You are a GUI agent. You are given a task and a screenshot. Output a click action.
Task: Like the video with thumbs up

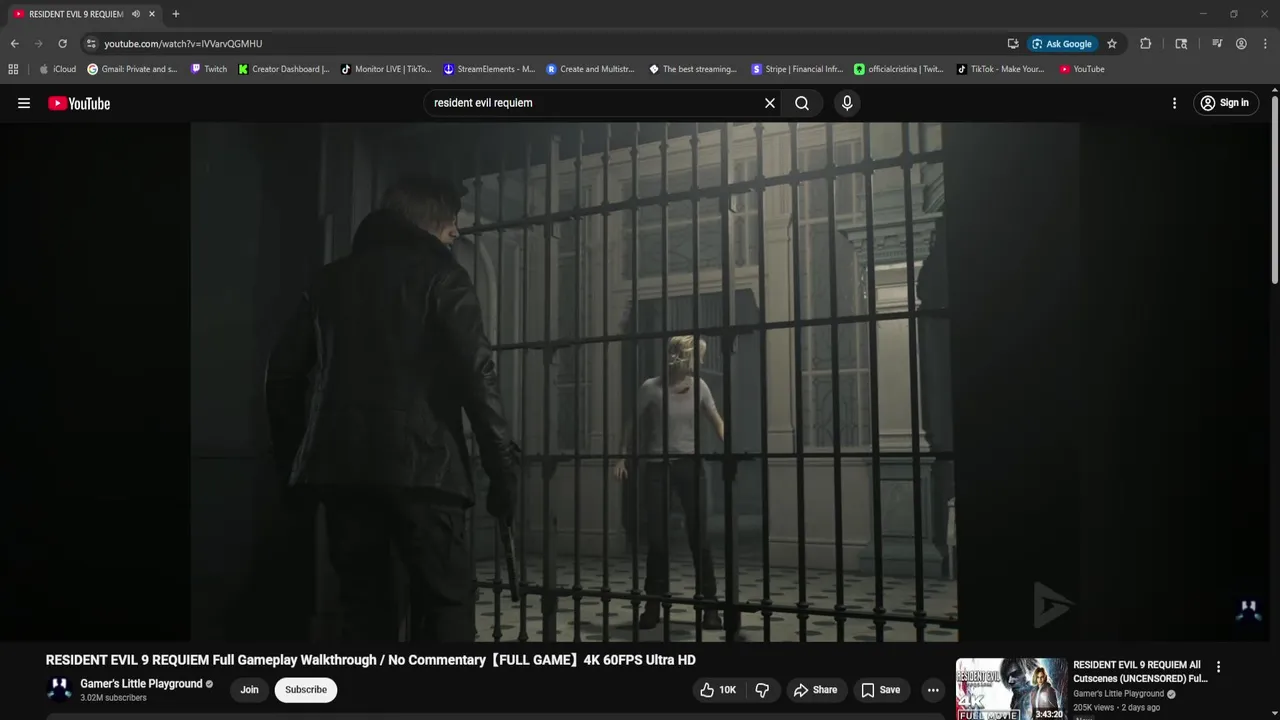718,690
